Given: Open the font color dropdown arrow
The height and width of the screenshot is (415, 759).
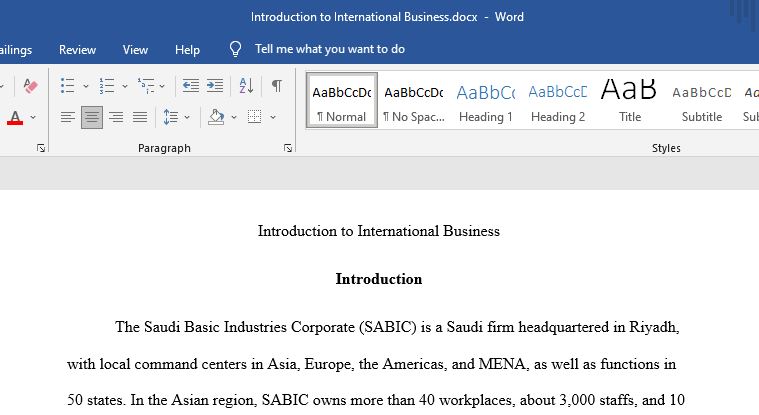Looking at the screenshot, I should click(33, 117).
